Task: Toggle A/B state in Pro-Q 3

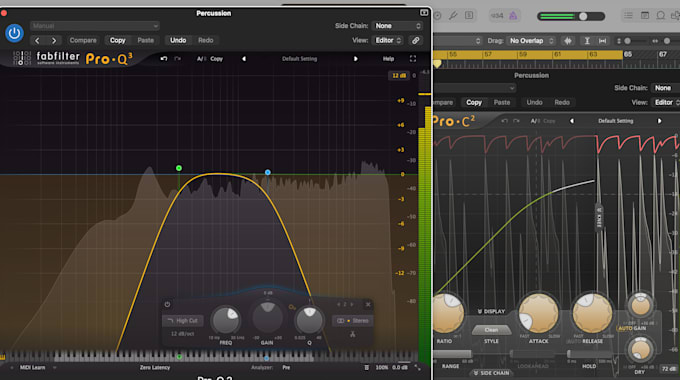Action: point(200,59)
